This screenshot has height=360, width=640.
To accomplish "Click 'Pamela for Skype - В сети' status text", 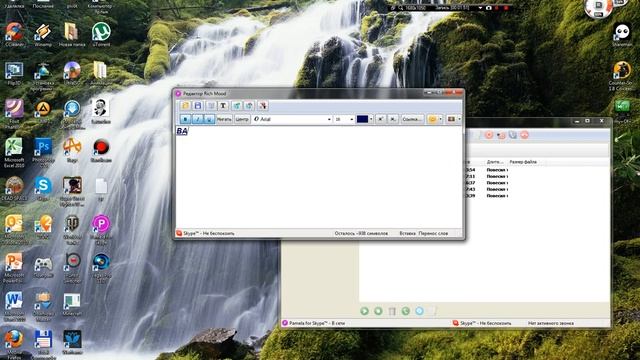I will [x=317, y=323].
